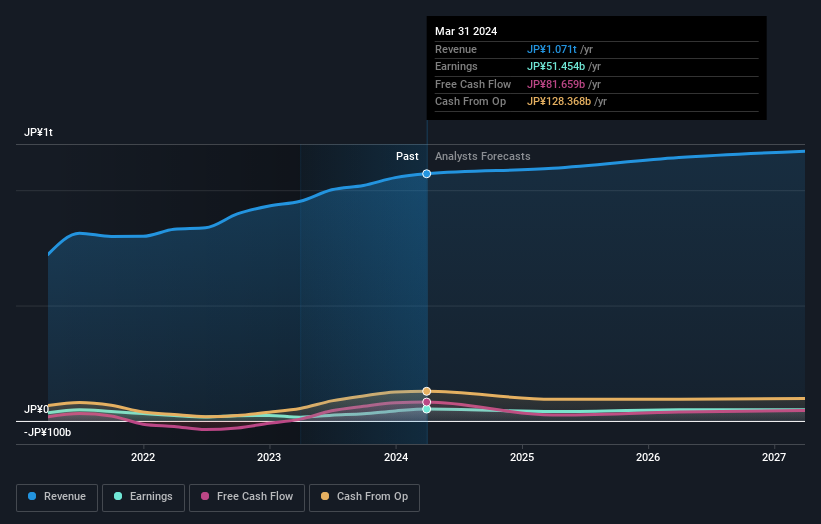
Task: Click the tooltip 'Free Cash Flow' row label
Action: [x=473, y=84]
